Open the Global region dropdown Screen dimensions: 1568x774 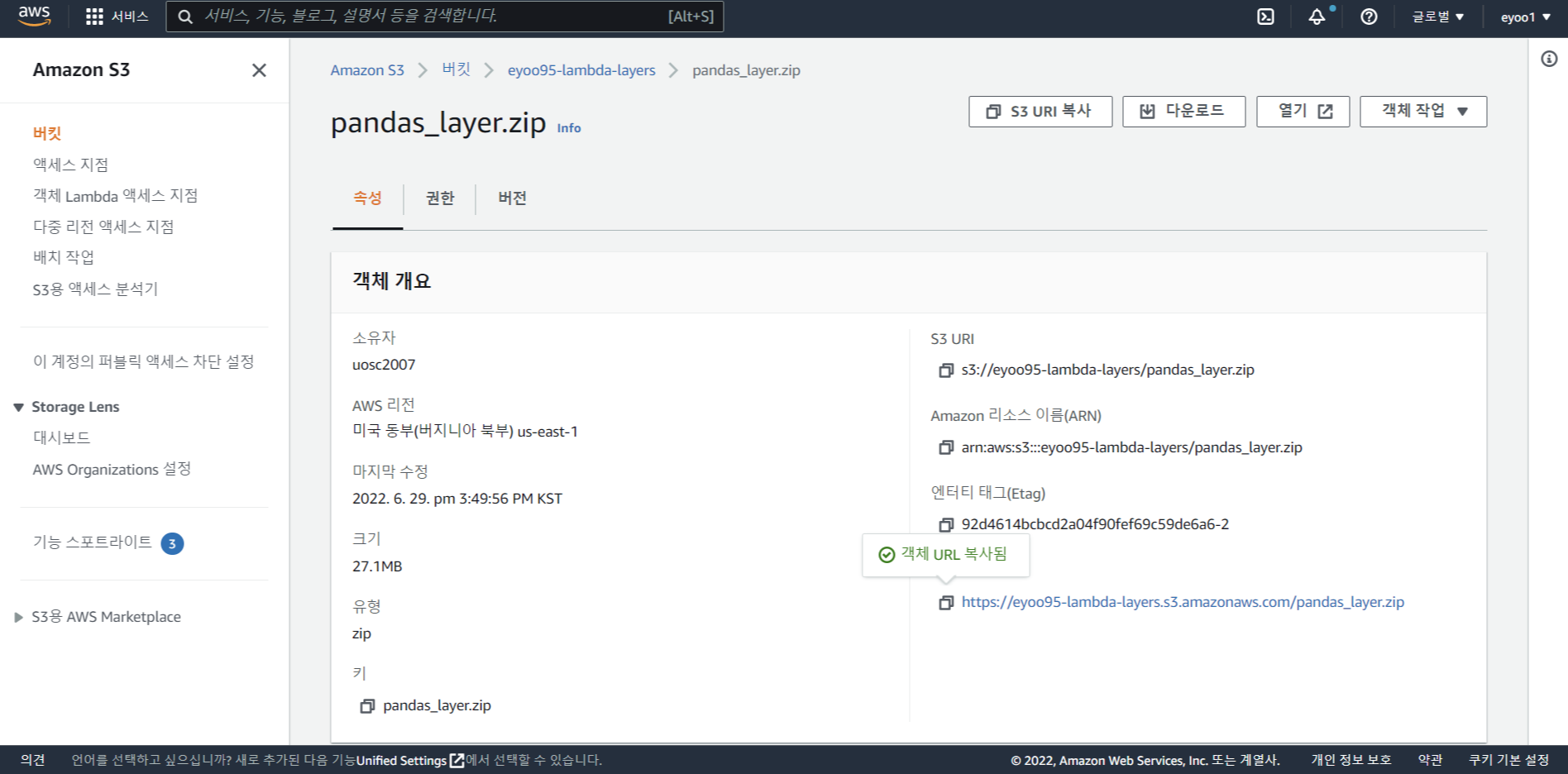(x=1437, y=17)
